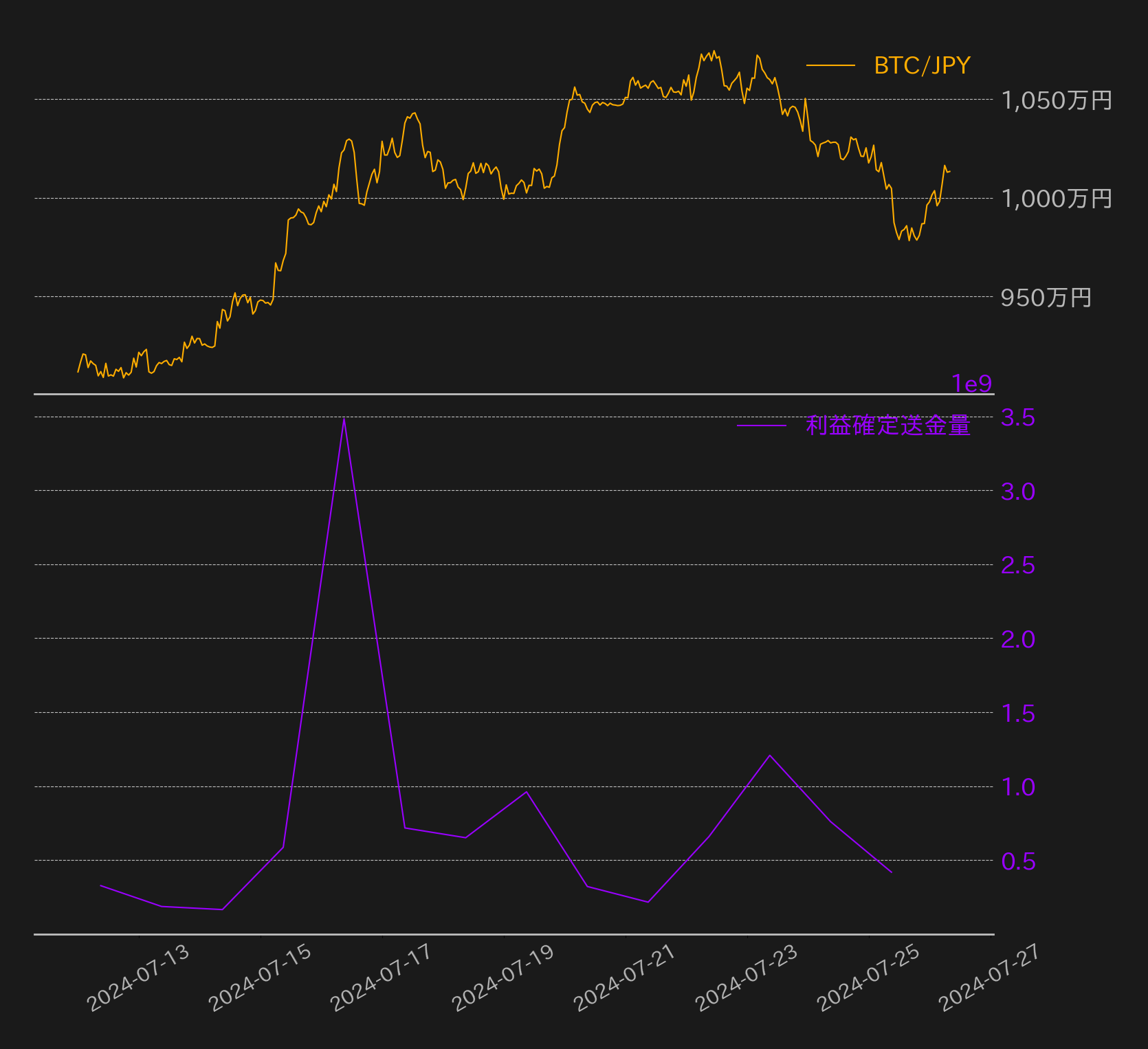Click the 利益確定送金量 legend label
The width and height of the screenshot is (1148, 1049).
tap(888, 426)
